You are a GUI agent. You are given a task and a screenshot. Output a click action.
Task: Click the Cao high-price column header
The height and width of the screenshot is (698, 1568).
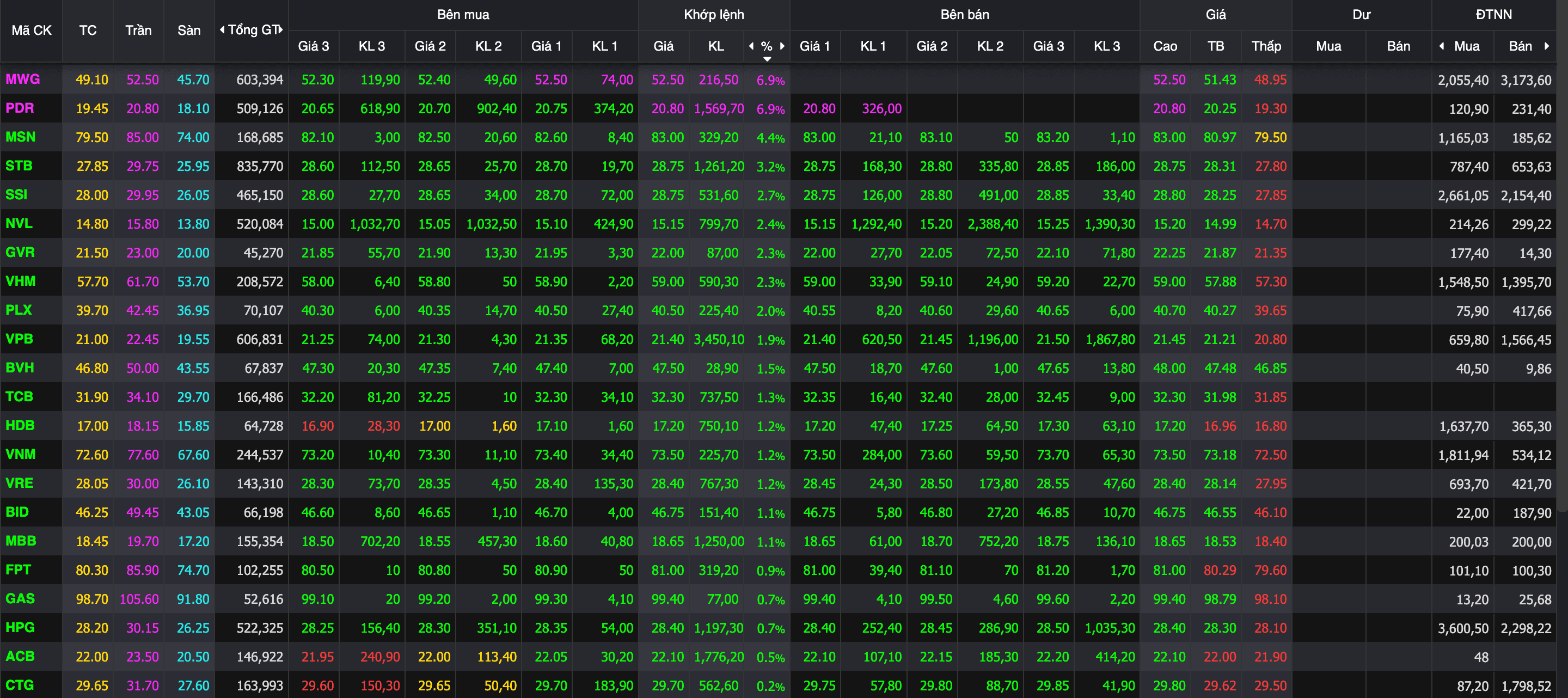pyautogui.click(x=1165, y=46)
